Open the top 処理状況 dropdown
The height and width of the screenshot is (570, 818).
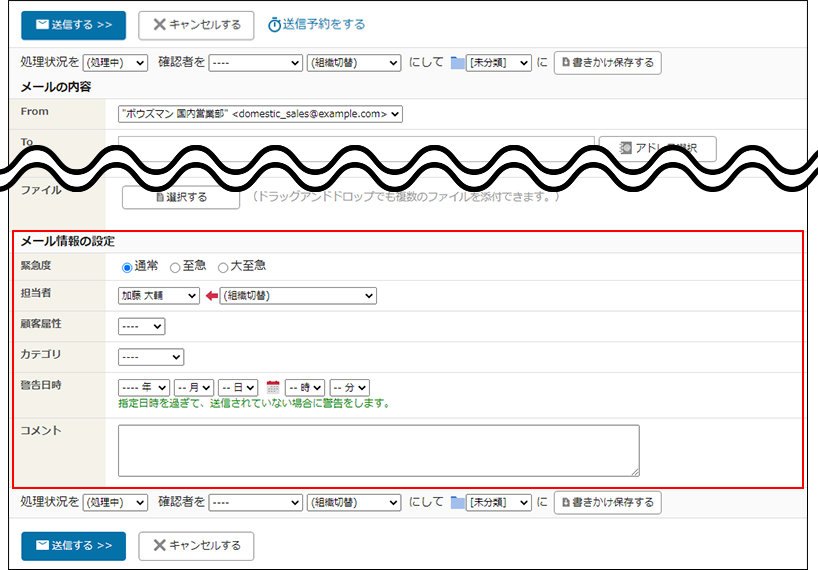115,63
